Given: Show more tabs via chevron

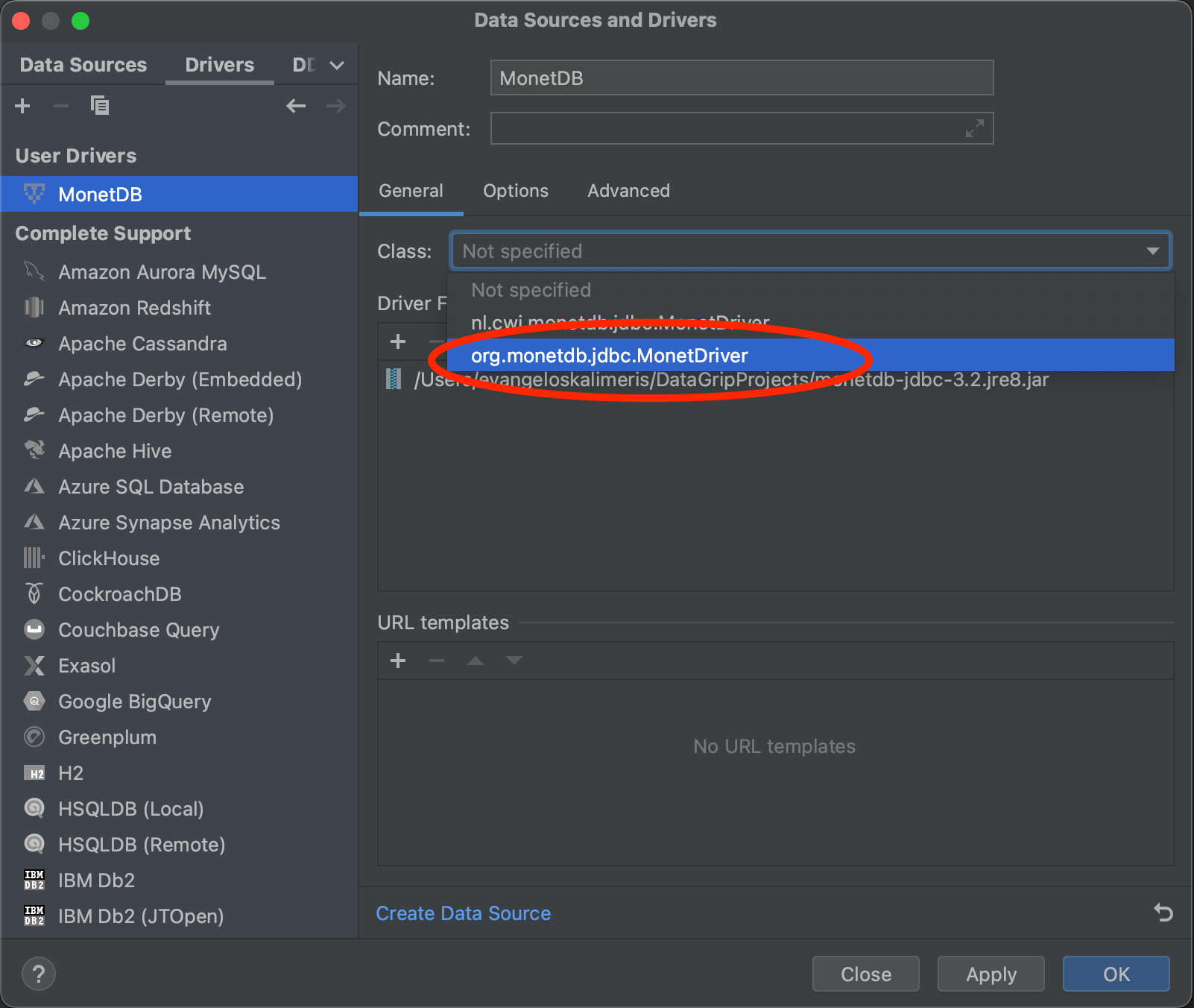Looking at the screenshot, I should (337, 66).
